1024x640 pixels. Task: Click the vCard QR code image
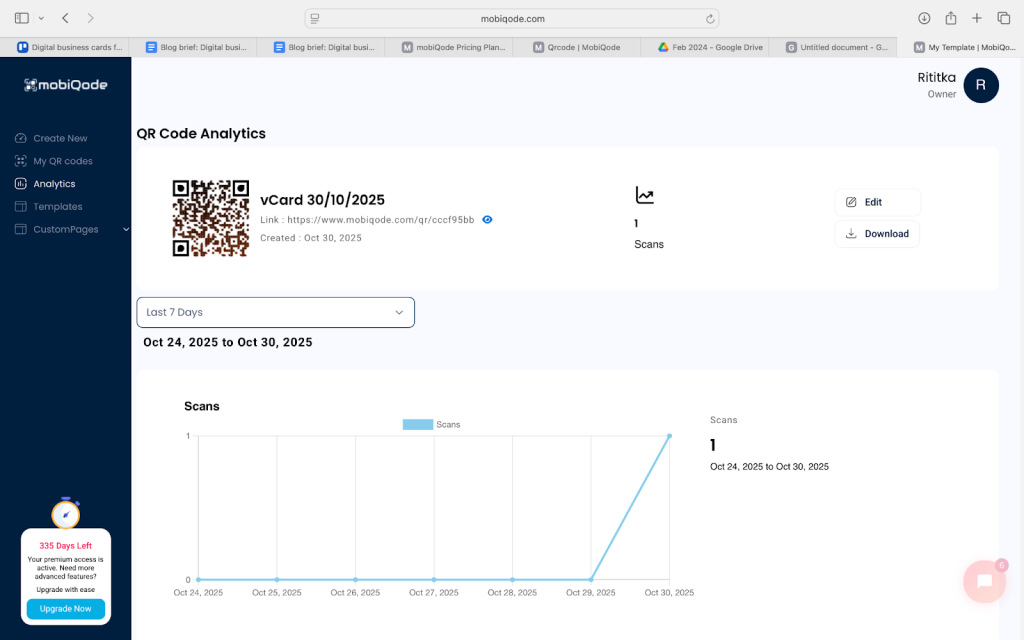pyautogui.click(x=210, y=218)
